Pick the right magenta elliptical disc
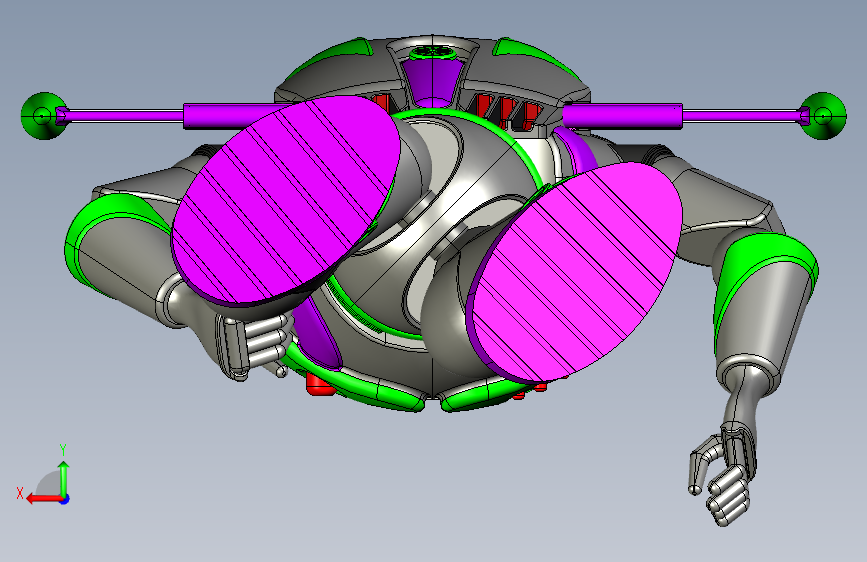Screen dimensions: 867x562 pos(575,273)
